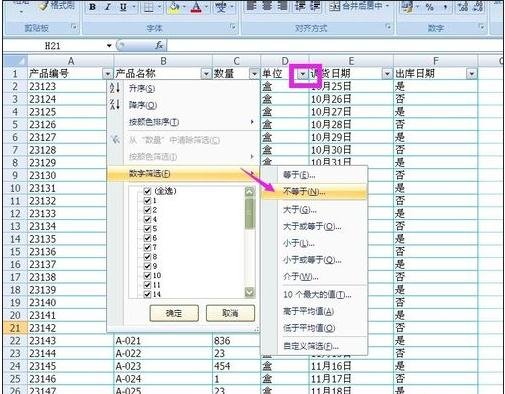Click the decrease decimal icon
The width and height of the screenshot is (505, 394).
(478, 7)
